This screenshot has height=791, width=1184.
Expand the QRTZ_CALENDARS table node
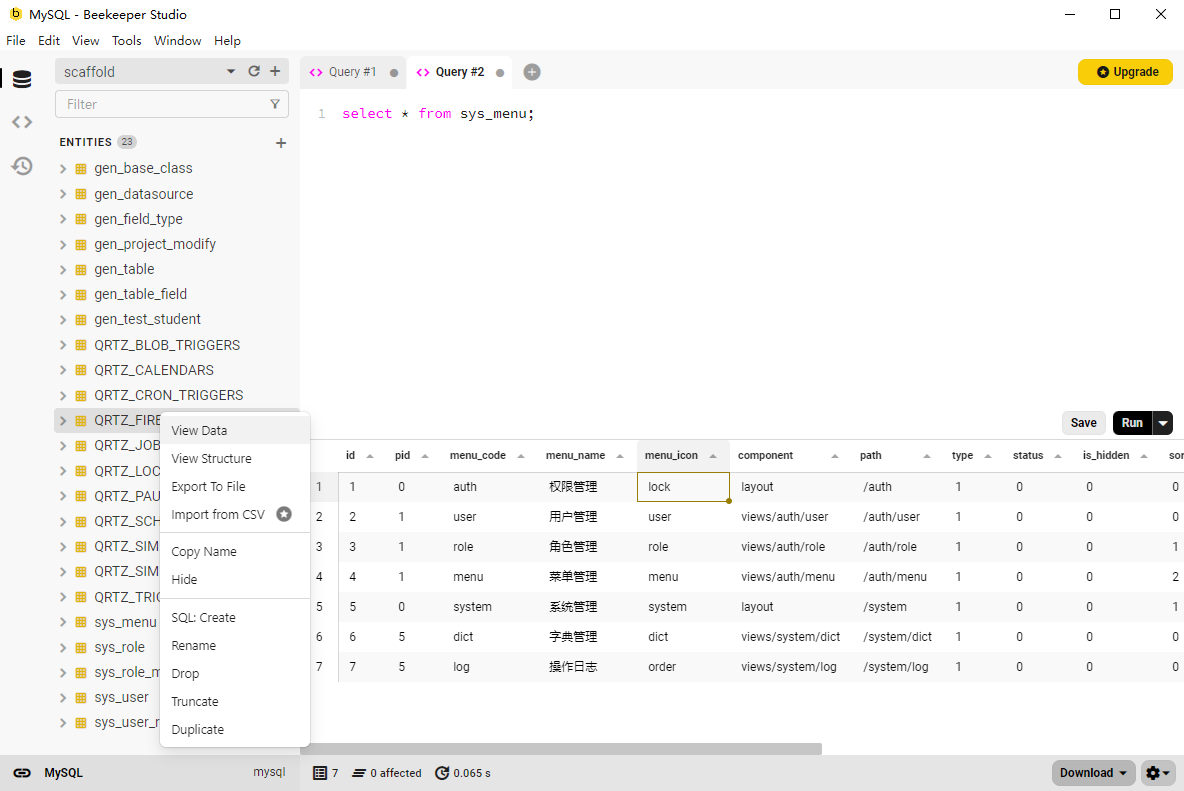click(x=63, y=370)
